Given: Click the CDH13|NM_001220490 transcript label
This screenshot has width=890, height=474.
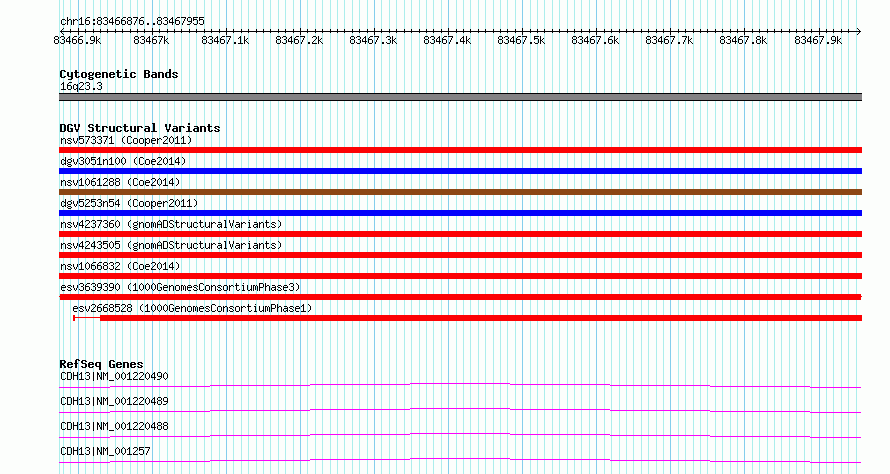Looking at the screenshot, I should point(114,376).
